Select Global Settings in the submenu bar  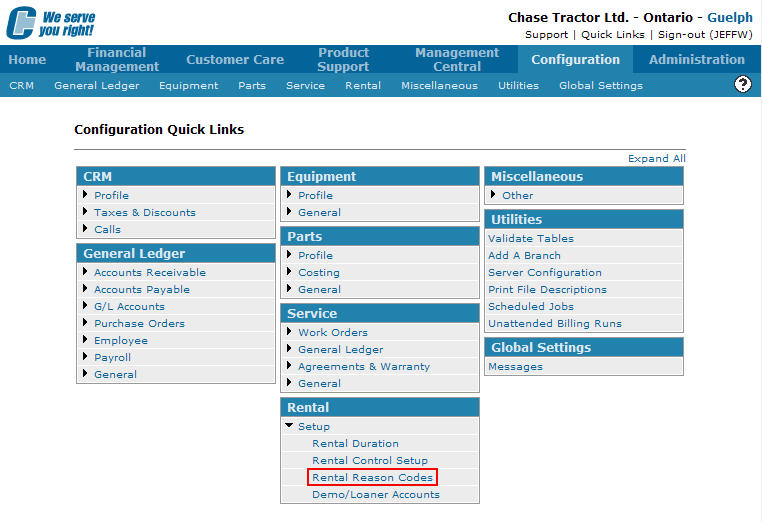pos(600,86)
